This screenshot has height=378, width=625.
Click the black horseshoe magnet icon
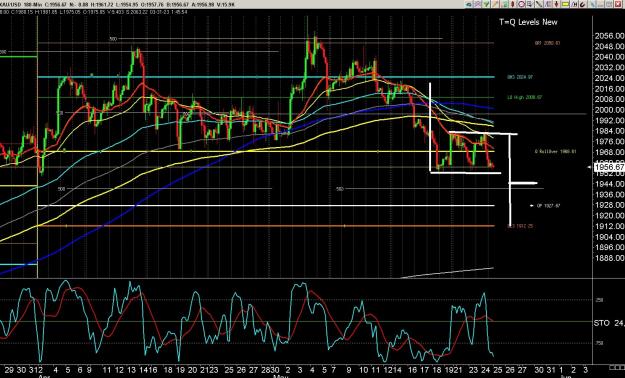click(x=583, y=4)
